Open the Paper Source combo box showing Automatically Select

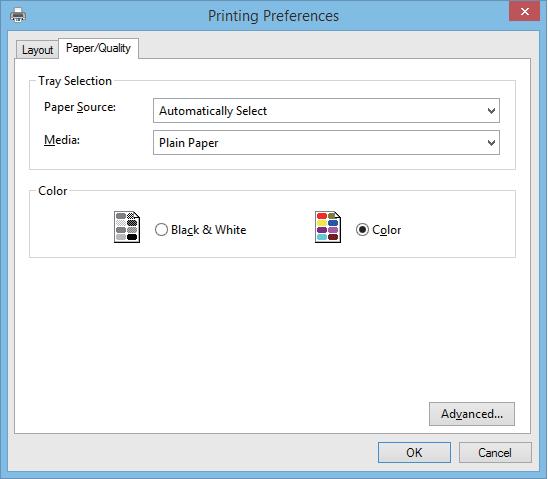pyautogui.click(x=326, y=110)
